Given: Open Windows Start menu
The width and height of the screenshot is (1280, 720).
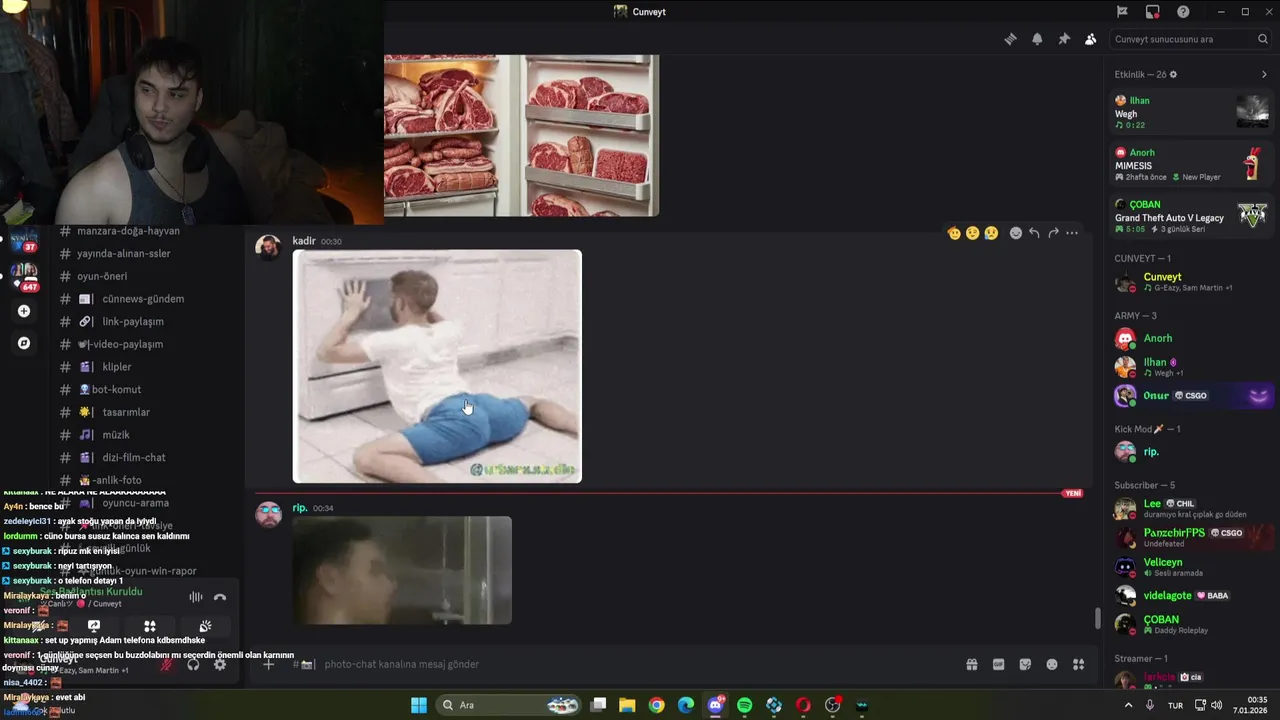Looking at the screenshot, I should pyautogui.click(x=418, y=705).
